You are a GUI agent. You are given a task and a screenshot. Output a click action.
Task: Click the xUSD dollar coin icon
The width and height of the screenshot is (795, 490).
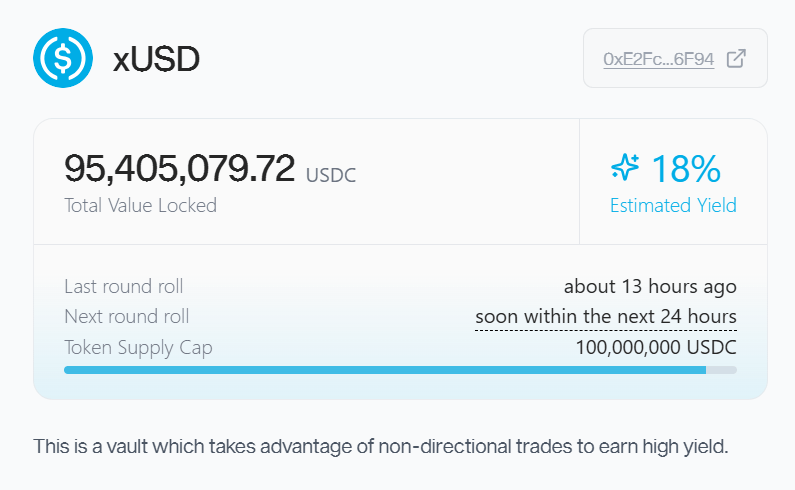pos(62,59)
